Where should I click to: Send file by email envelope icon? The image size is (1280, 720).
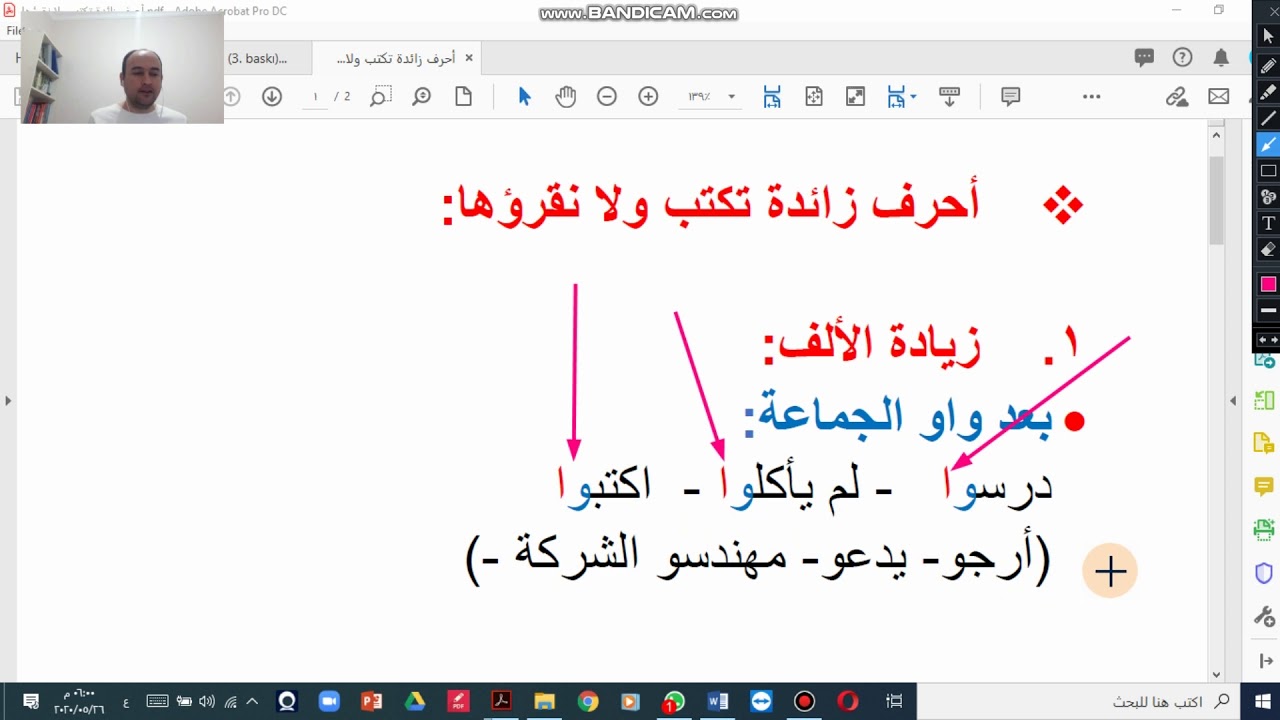tap(1219, 97)
